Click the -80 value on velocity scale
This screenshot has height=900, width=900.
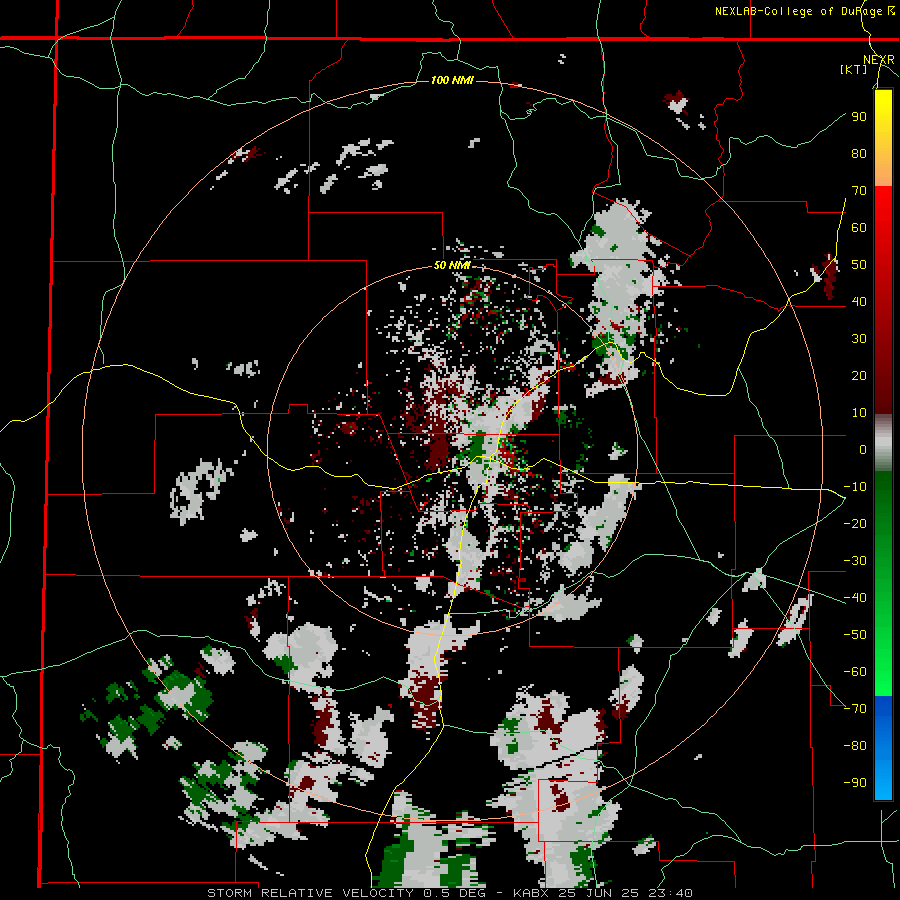[x=855, y=746]
